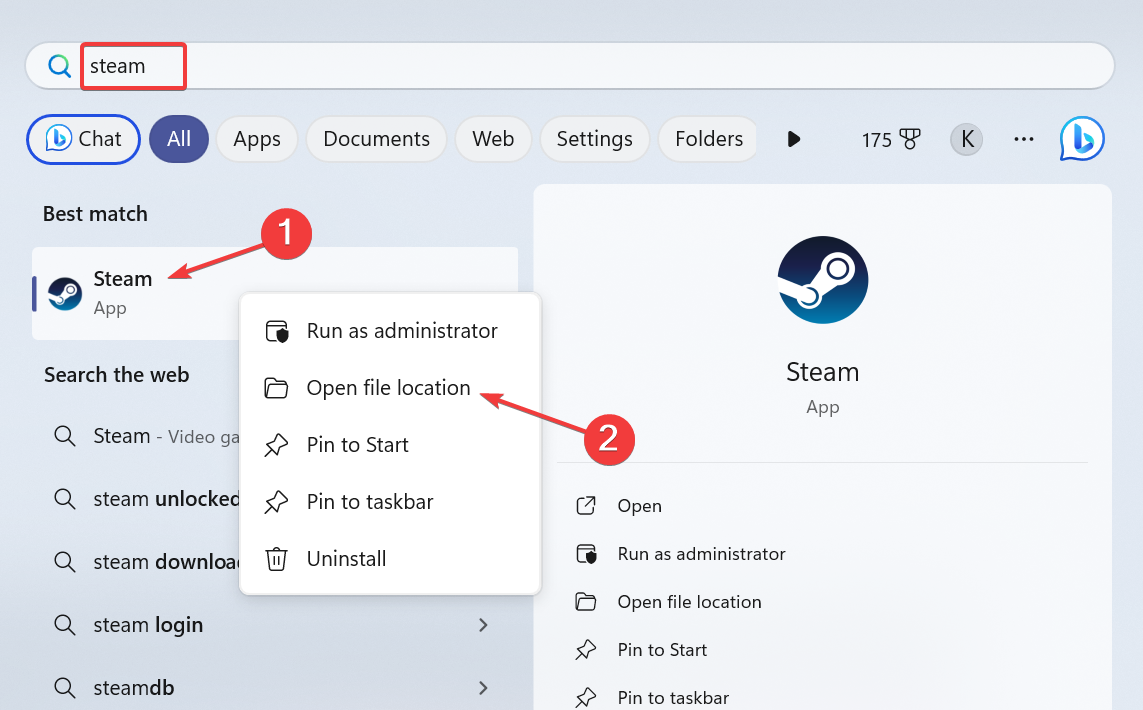
Task: Click the magnifier icon beside "steamdb"
Action: [65, 687]
